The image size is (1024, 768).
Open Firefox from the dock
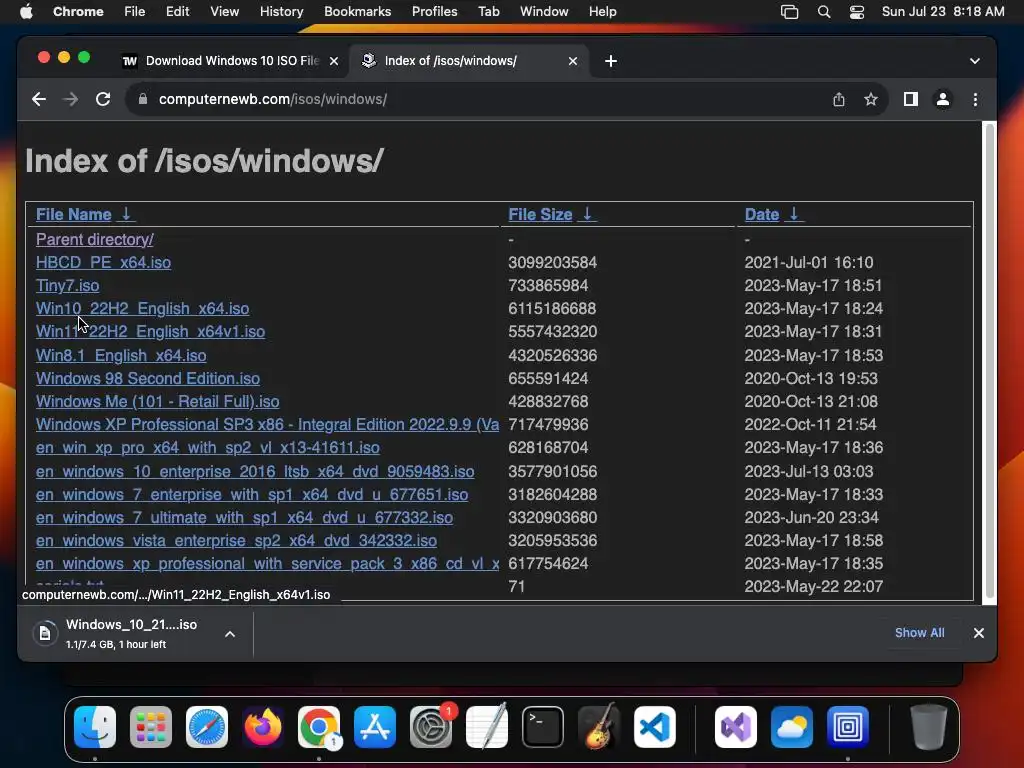[263, 727]
